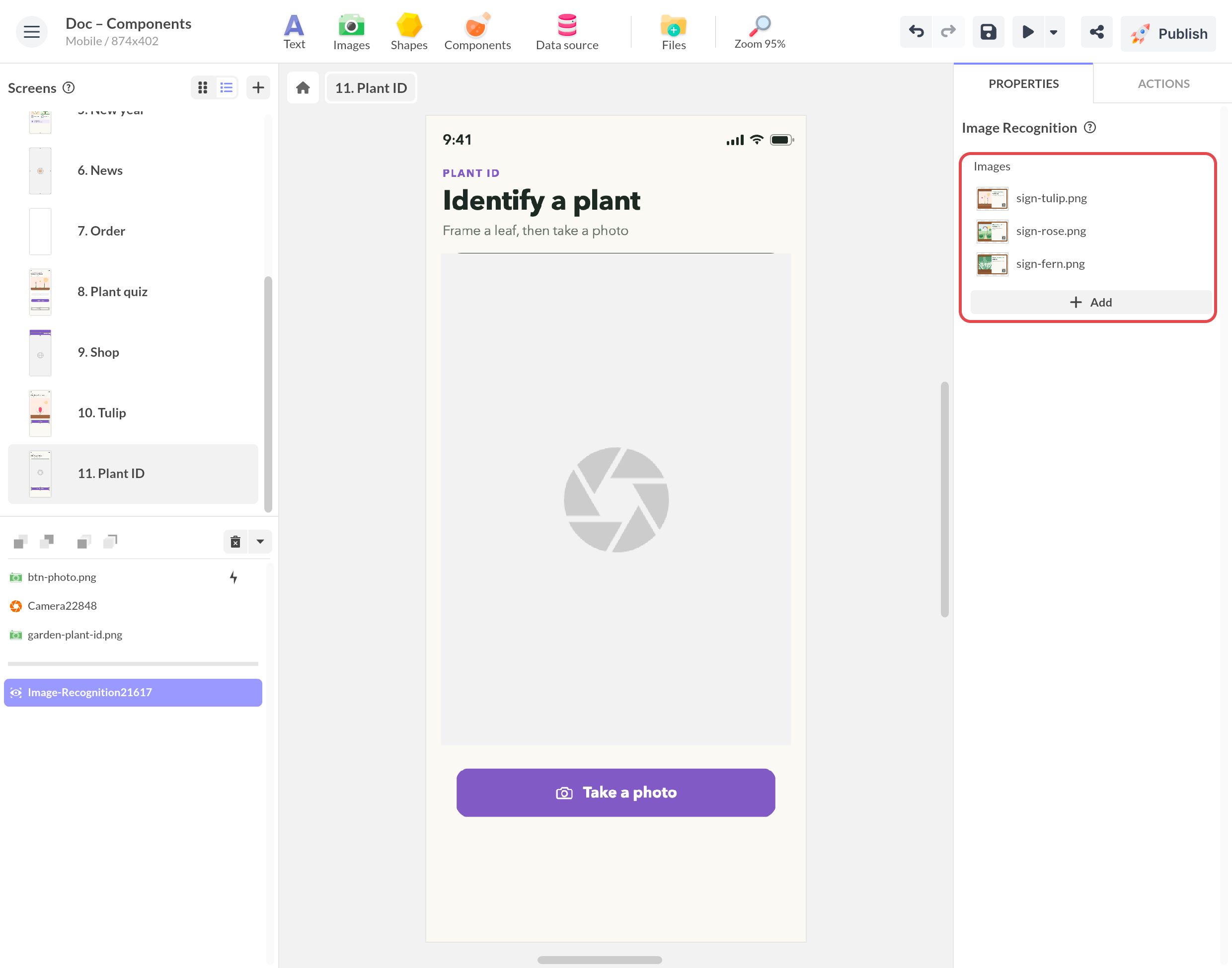This screenshot has width=1232, height=968.
Task: Show help for Image Recognition
Action: pyautogui.click(x=1089, y=128)
